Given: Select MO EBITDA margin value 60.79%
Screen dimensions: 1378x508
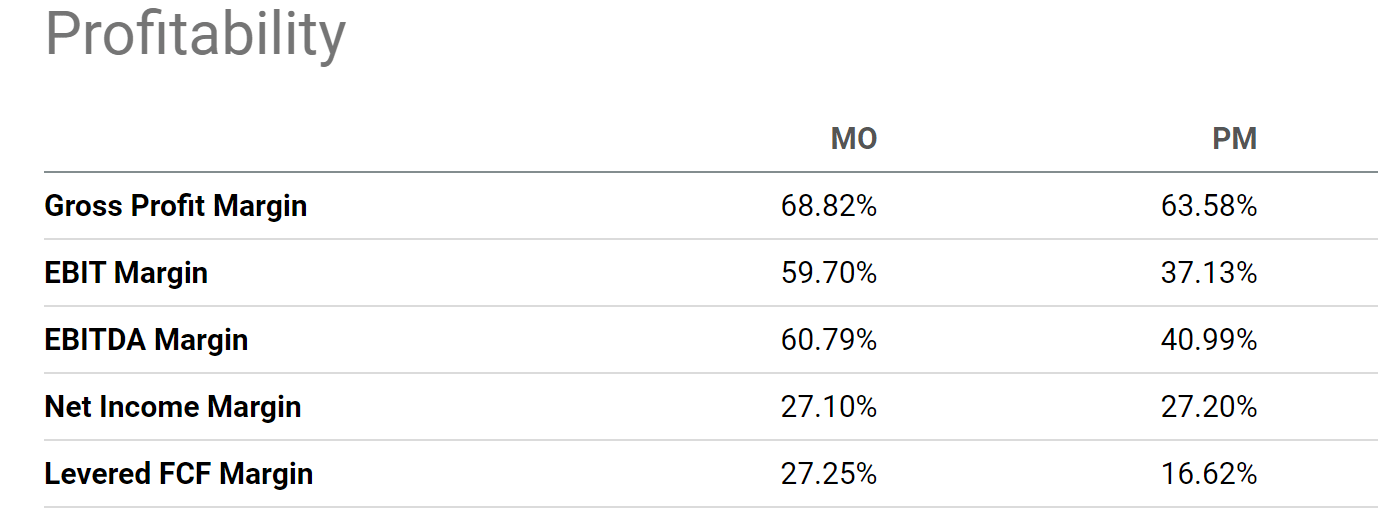Looking at the screenshot, I should click(x=829, y=340).
